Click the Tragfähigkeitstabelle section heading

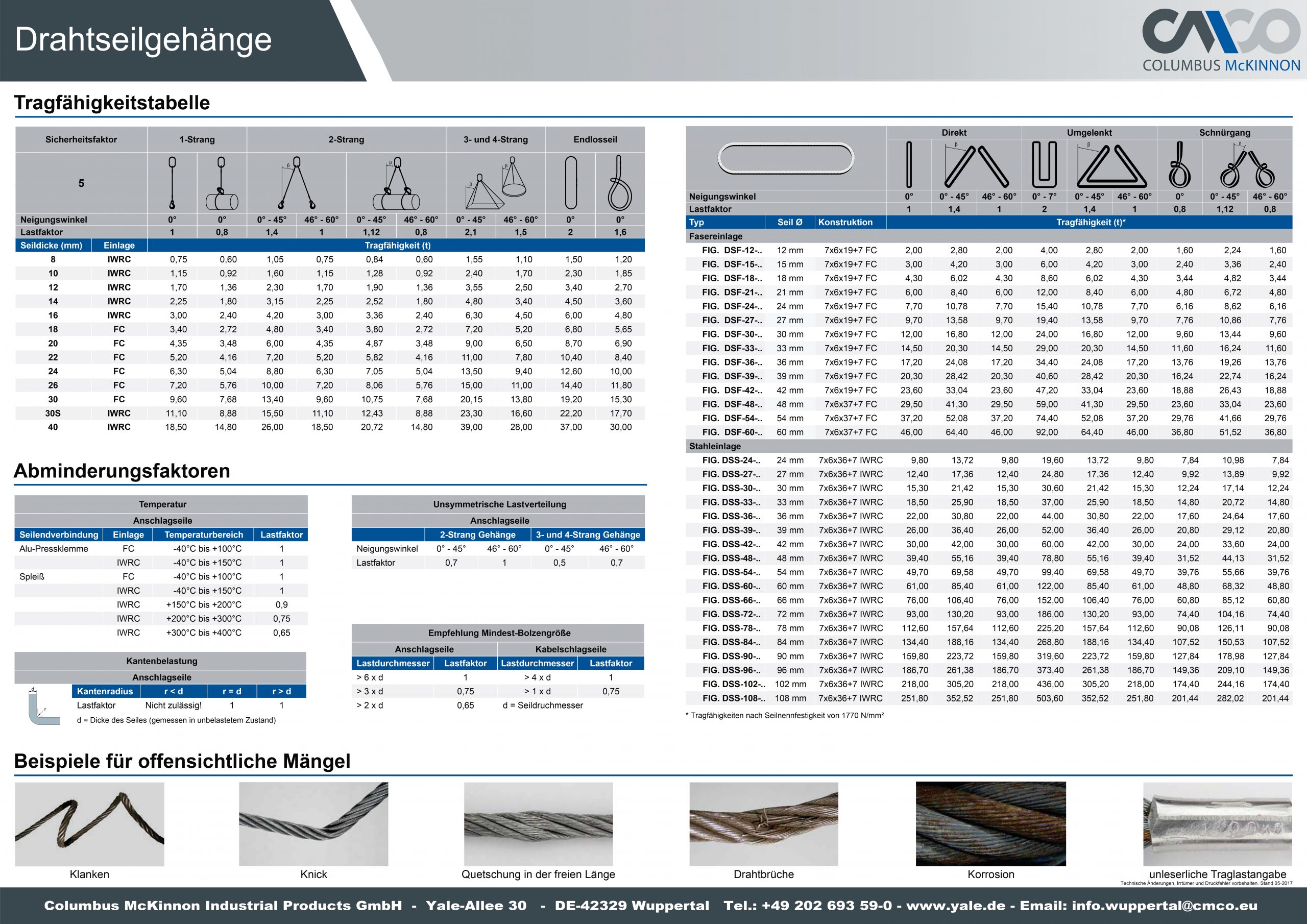click(112, 103)
